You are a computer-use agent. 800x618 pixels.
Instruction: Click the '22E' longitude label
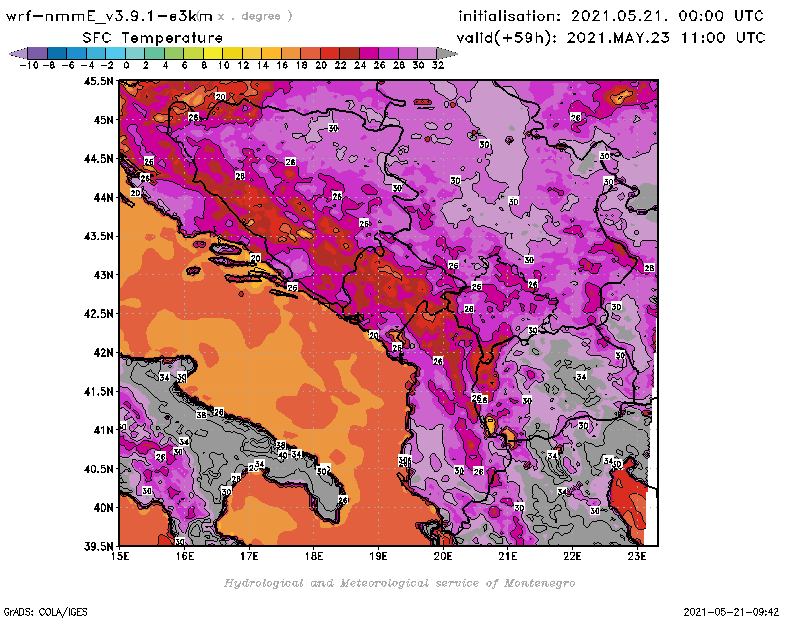coord(572,556)
